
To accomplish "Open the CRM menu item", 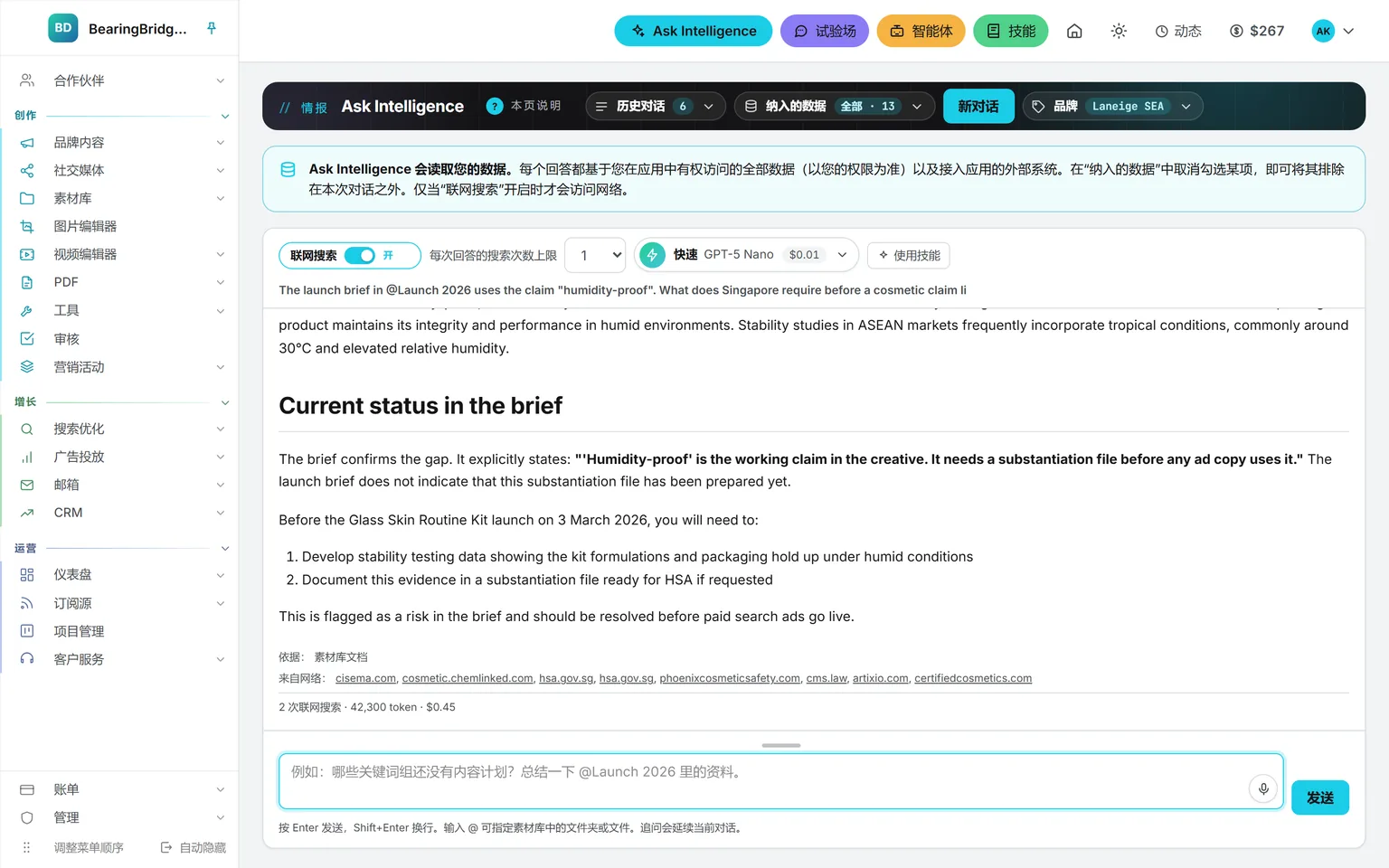I will click(x=119, y=513).
